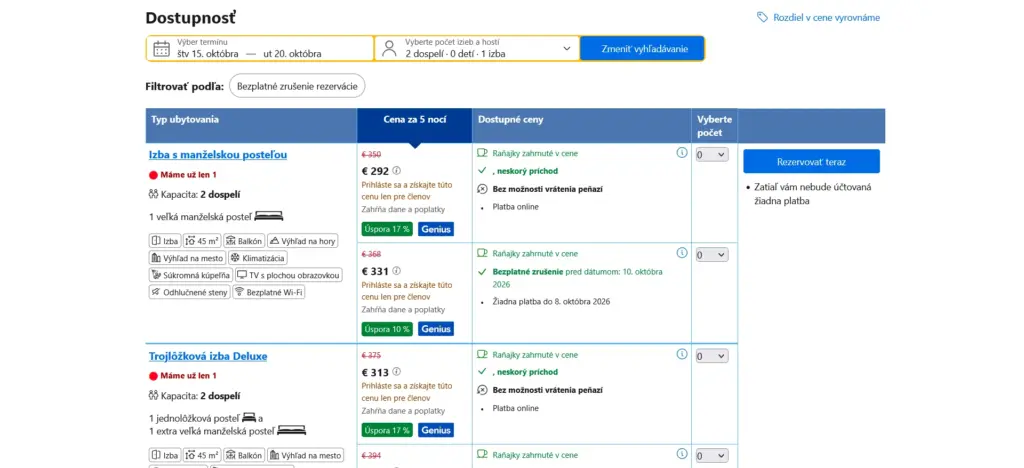The width and height of the screenshot is (1024, 468).
Task: Click the green checkmark beside Bezplatné zrušenie
Action: click(x=483, y=271)
